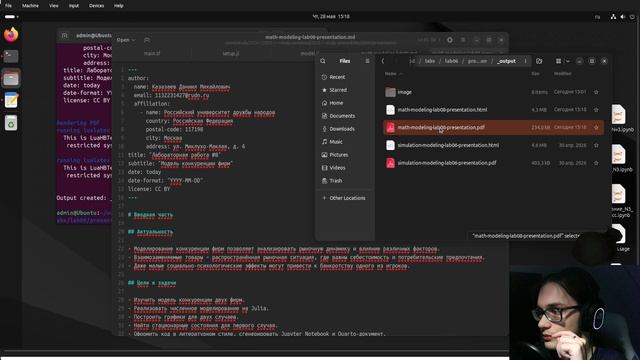Open the Devices menu

tap(96, 6)
